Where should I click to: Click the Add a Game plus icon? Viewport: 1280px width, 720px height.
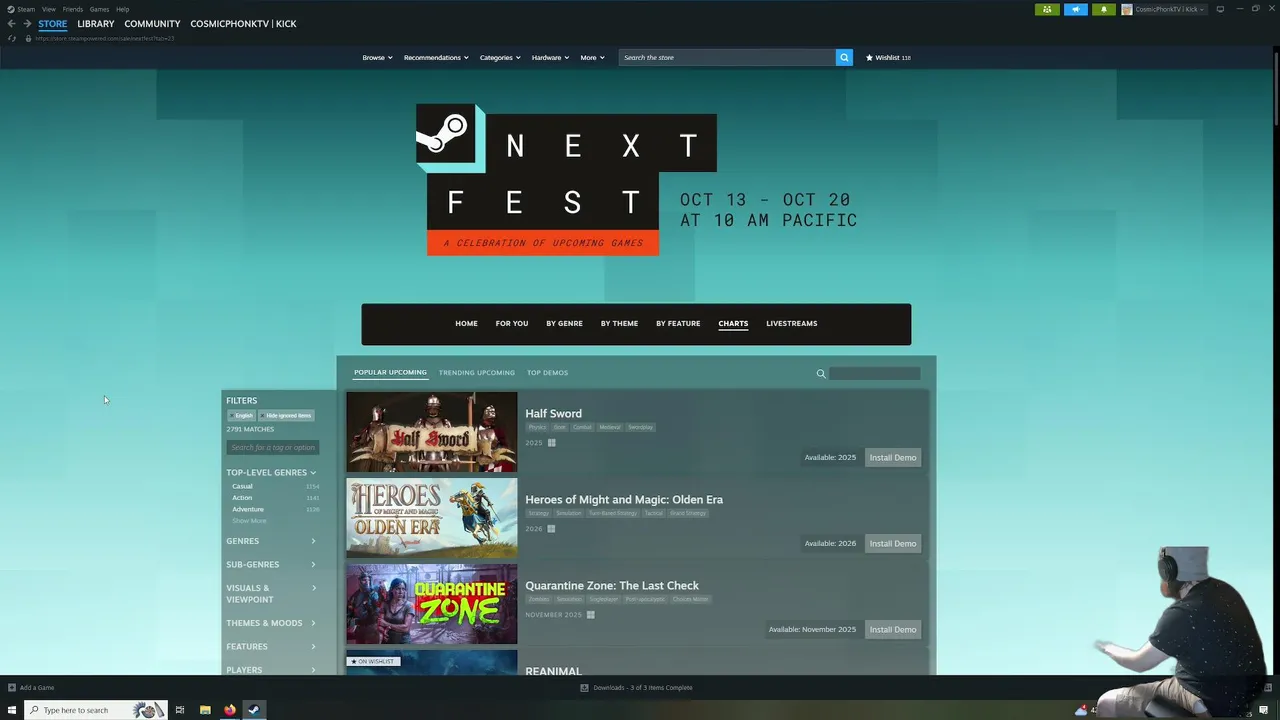point(12,687)
